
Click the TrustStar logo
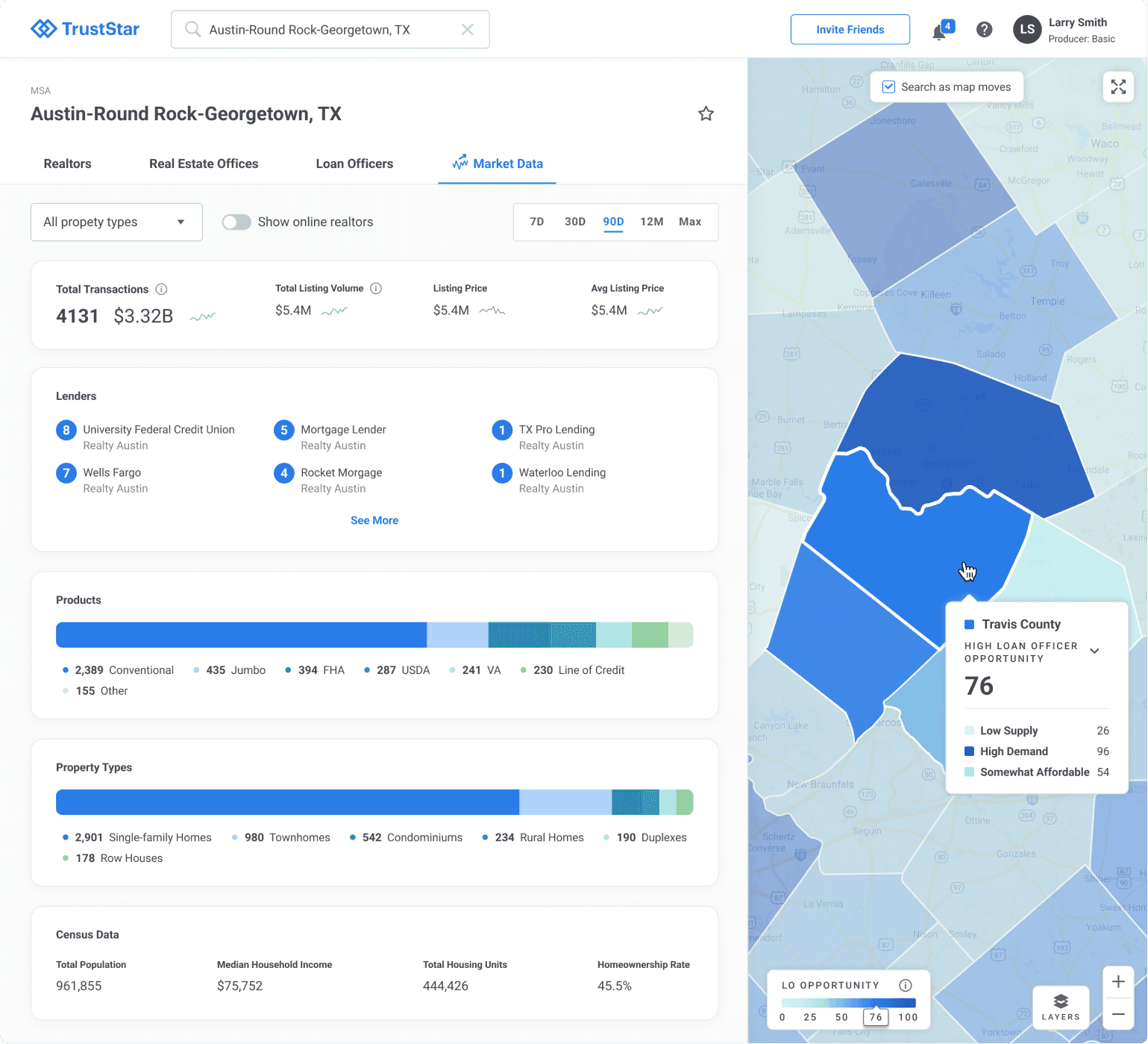(x=85, y=29)
